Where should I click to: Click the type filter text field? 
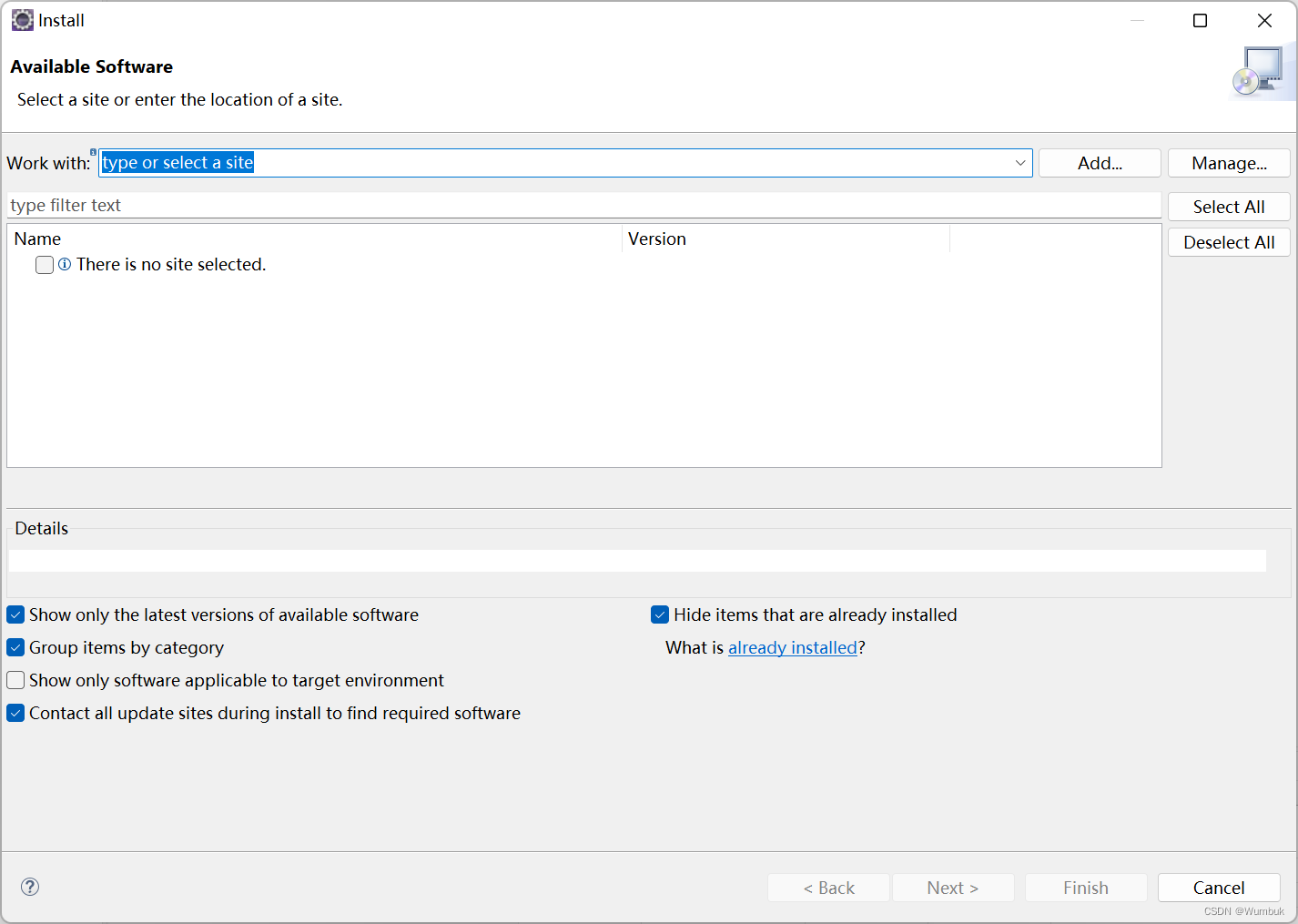pyautogui.click(x=583, y=205)
